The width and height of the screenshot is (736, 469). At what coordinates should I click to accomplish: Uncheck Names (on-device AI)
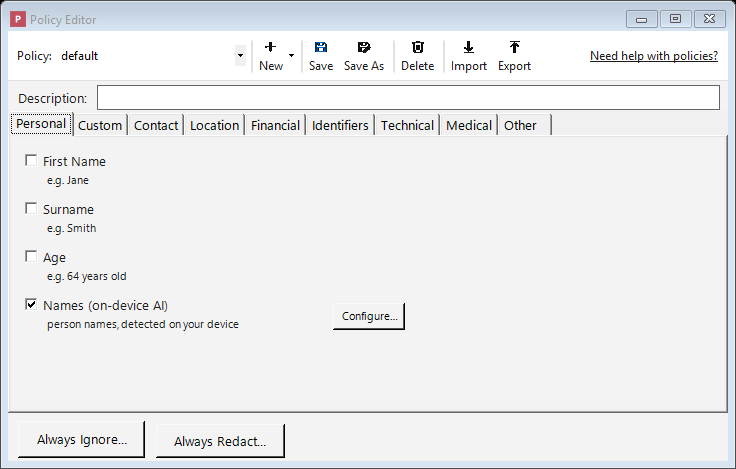pos(31,304)
